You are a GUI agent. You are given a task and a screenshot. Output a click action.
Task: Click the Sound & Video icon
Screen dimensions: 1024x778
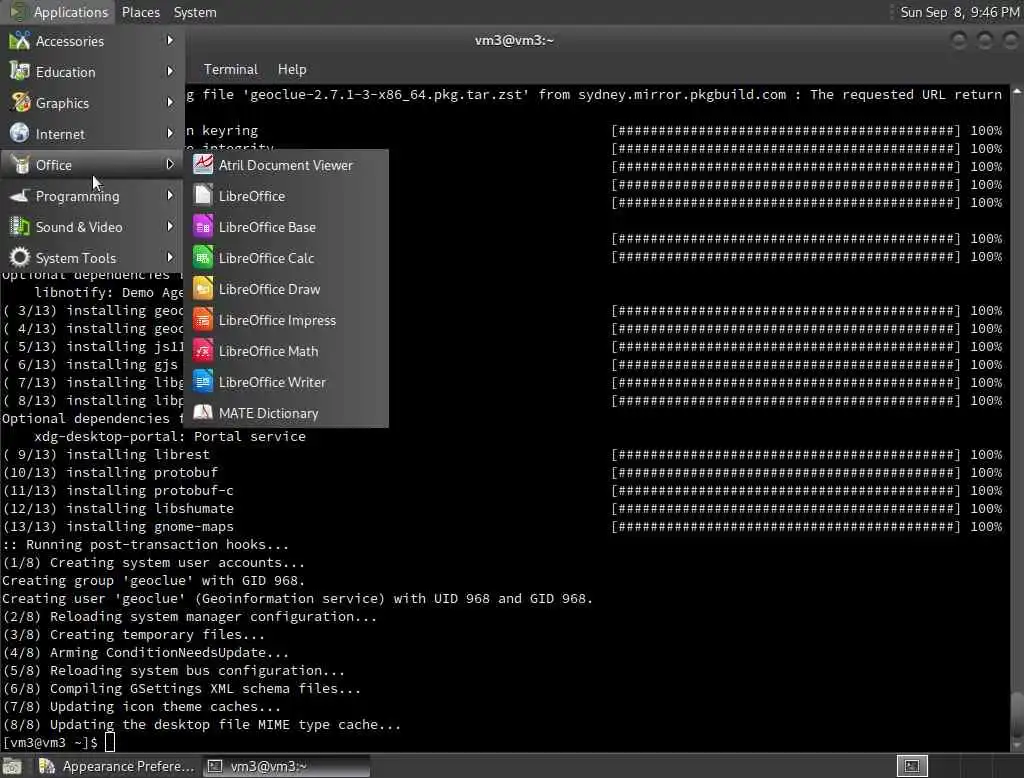coord(20,227)
